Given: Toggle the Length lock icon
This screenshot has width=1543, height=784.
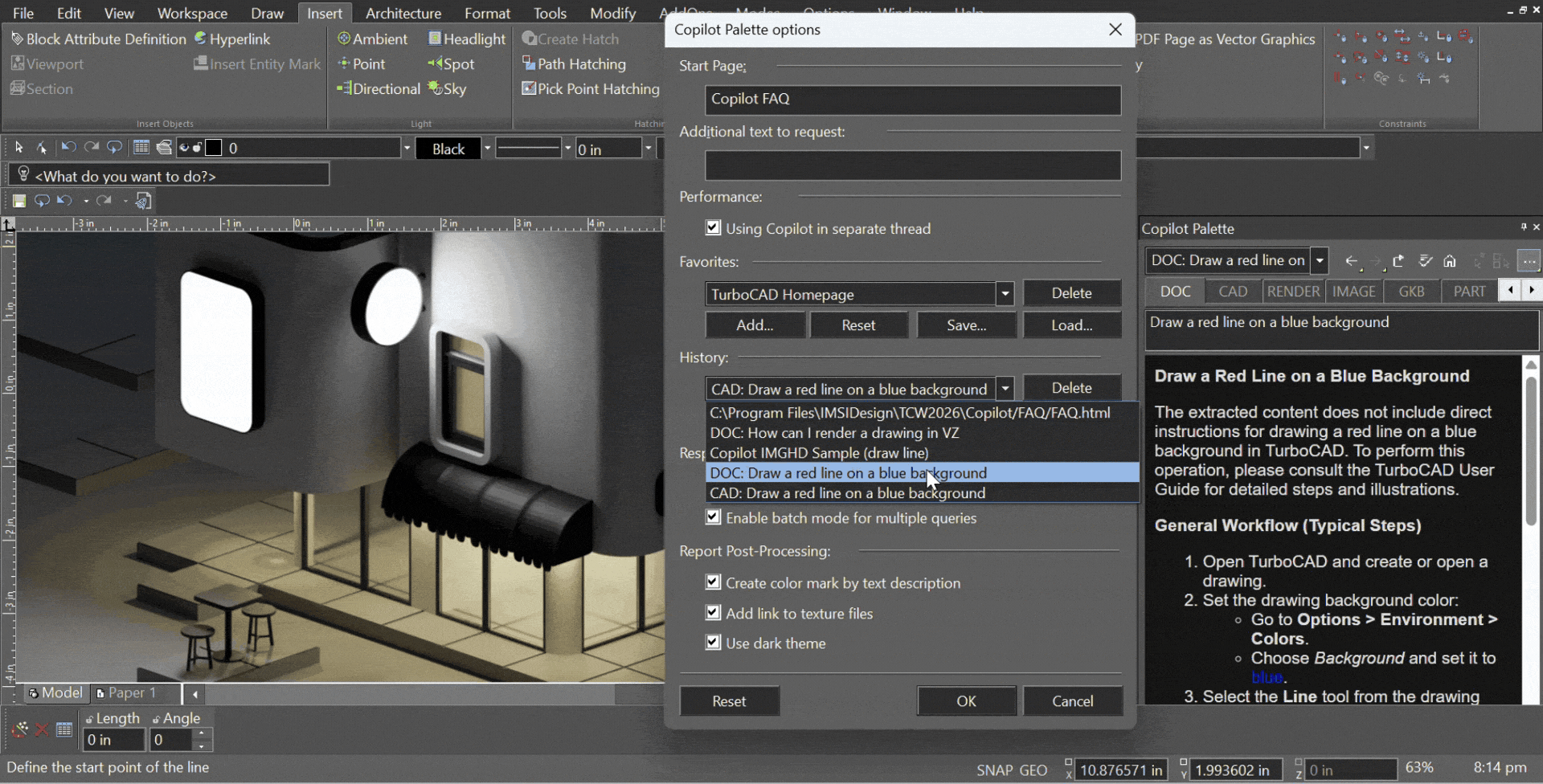Looking at the screenshot, I should 89,719.
